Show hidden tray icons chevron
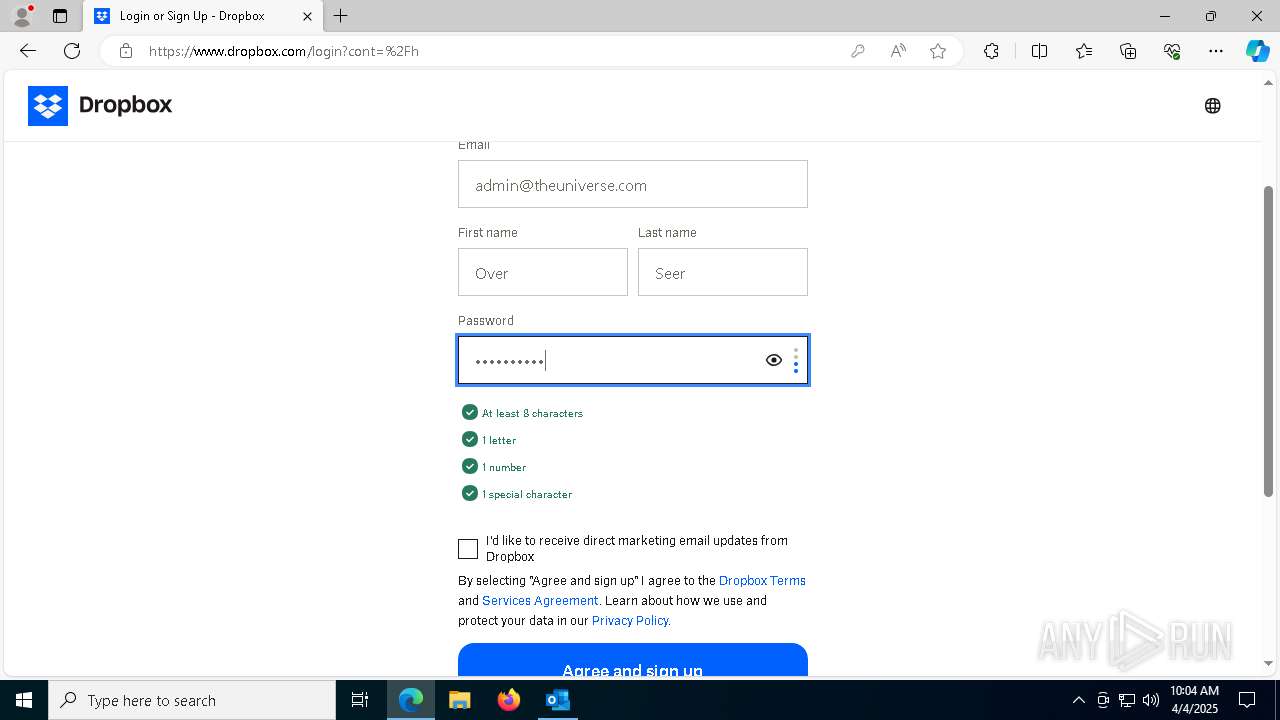1280x720 pixels. point(1078,700)
